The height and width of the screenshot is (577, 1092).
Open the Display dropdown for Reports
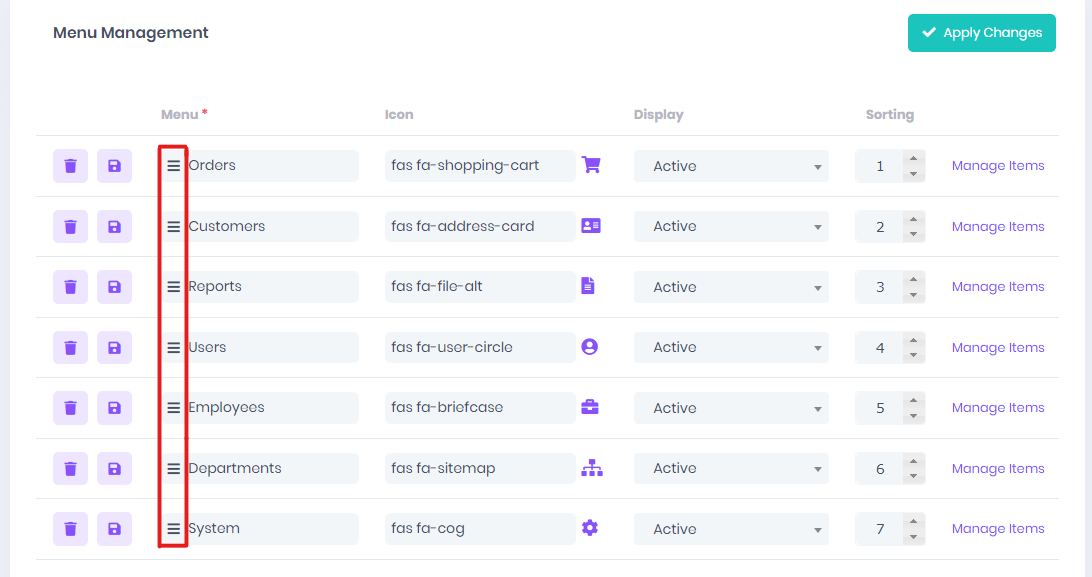731,287
